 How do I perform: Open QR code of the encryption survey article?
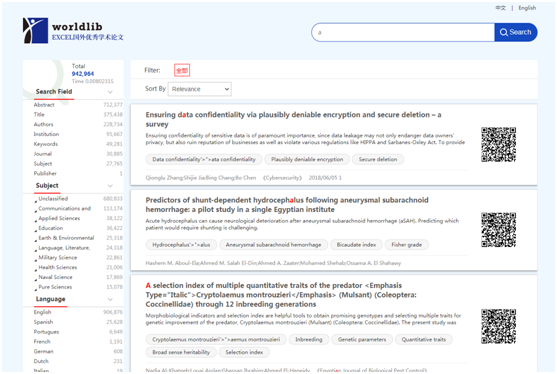pos(498,145)
